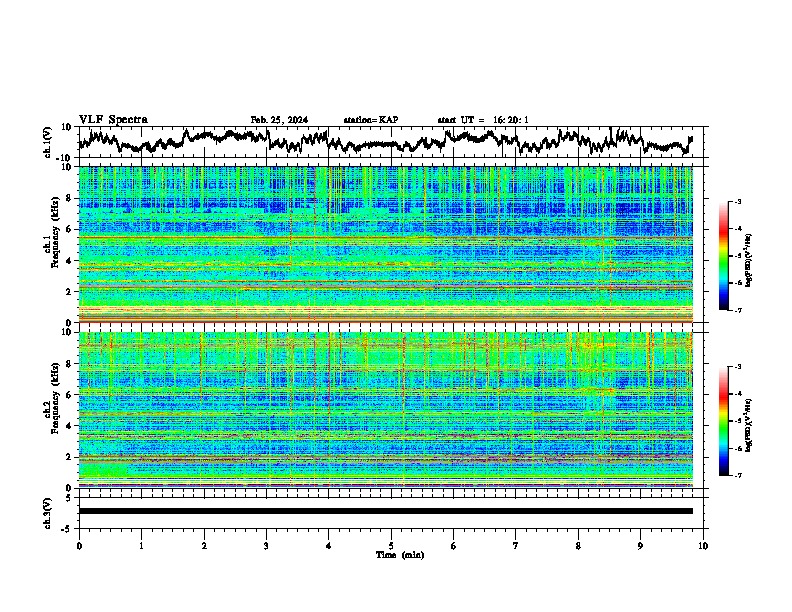Click the ch.1 spectrogram 4 kHz tick label
The image size is (792, 612).
coord(70,261)
